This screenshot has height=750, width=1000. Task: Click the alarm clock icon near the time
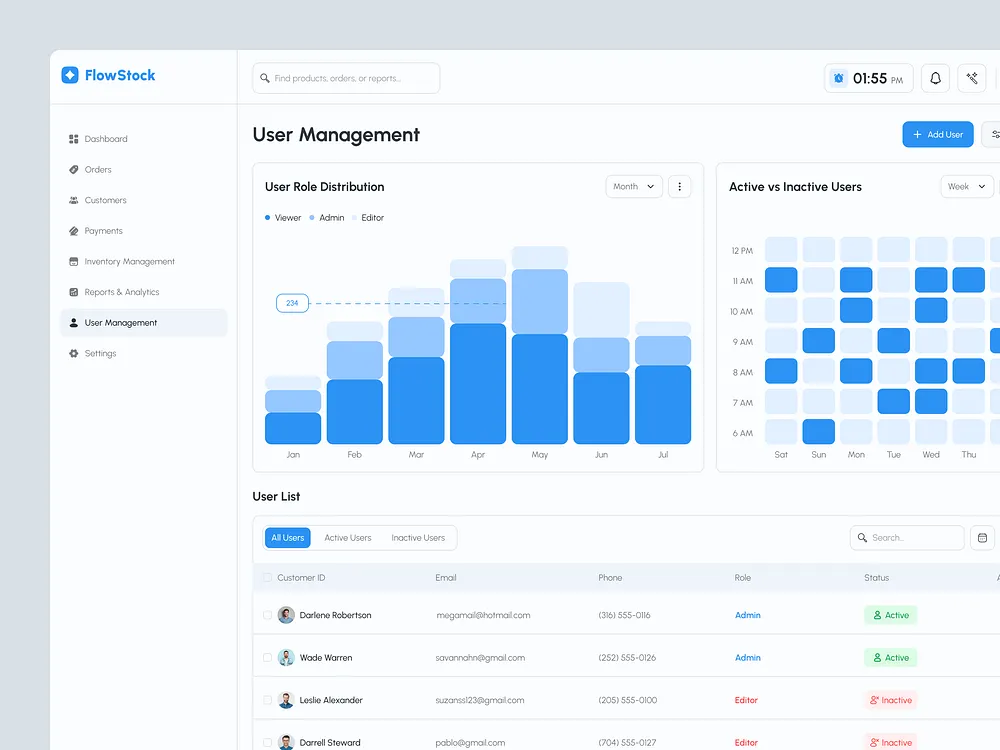[837, 77]
